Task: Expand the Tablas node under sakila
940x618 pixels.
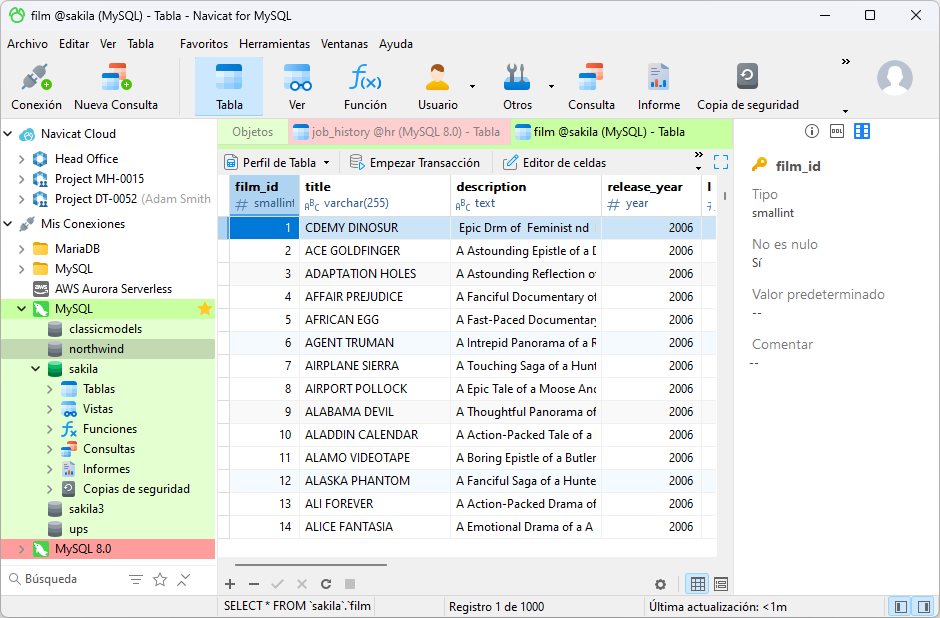Action: click(50, 389)
